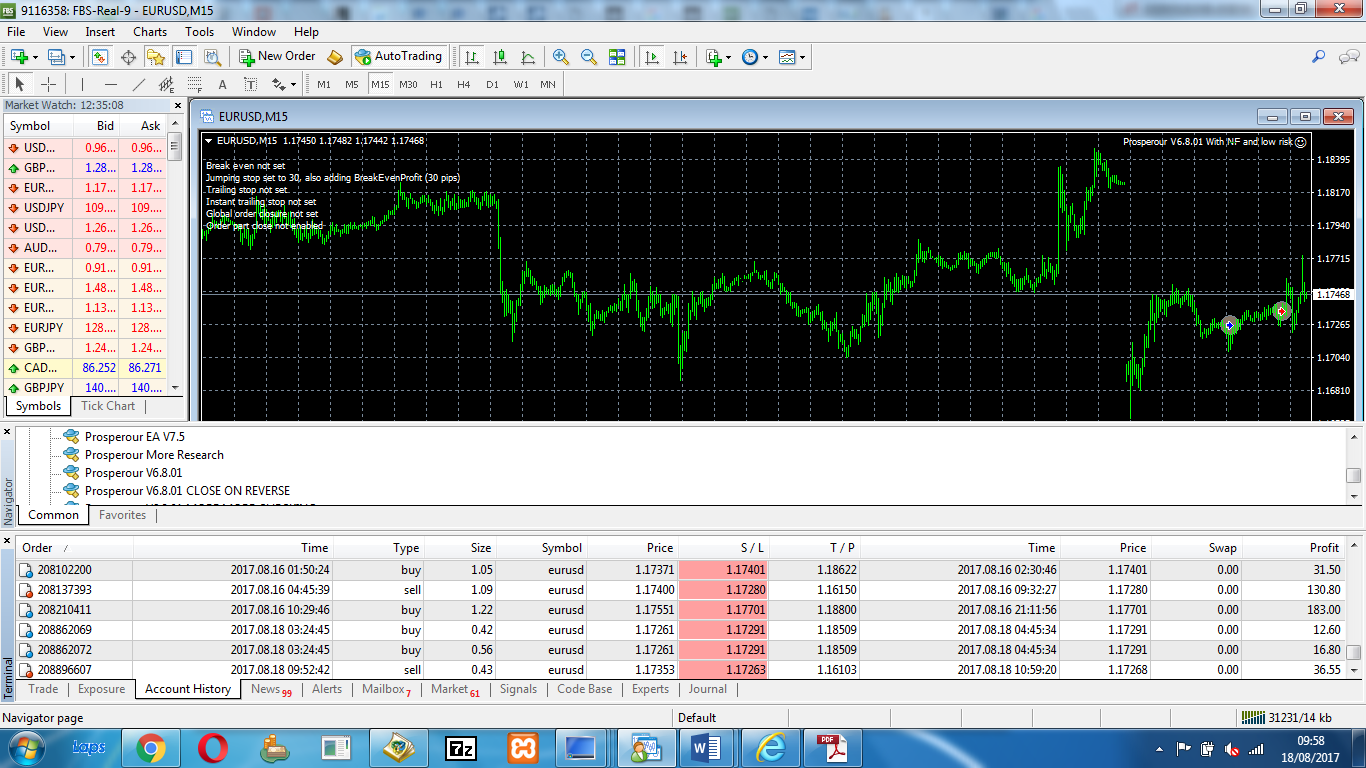Expand the New Chart dropdown arrow

pyautogui.click(x=34, y=57)
